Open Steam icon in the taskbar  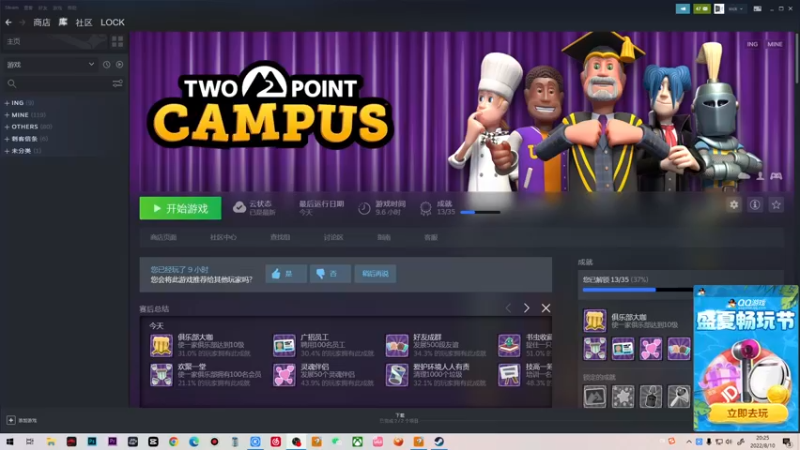point(439,441)
